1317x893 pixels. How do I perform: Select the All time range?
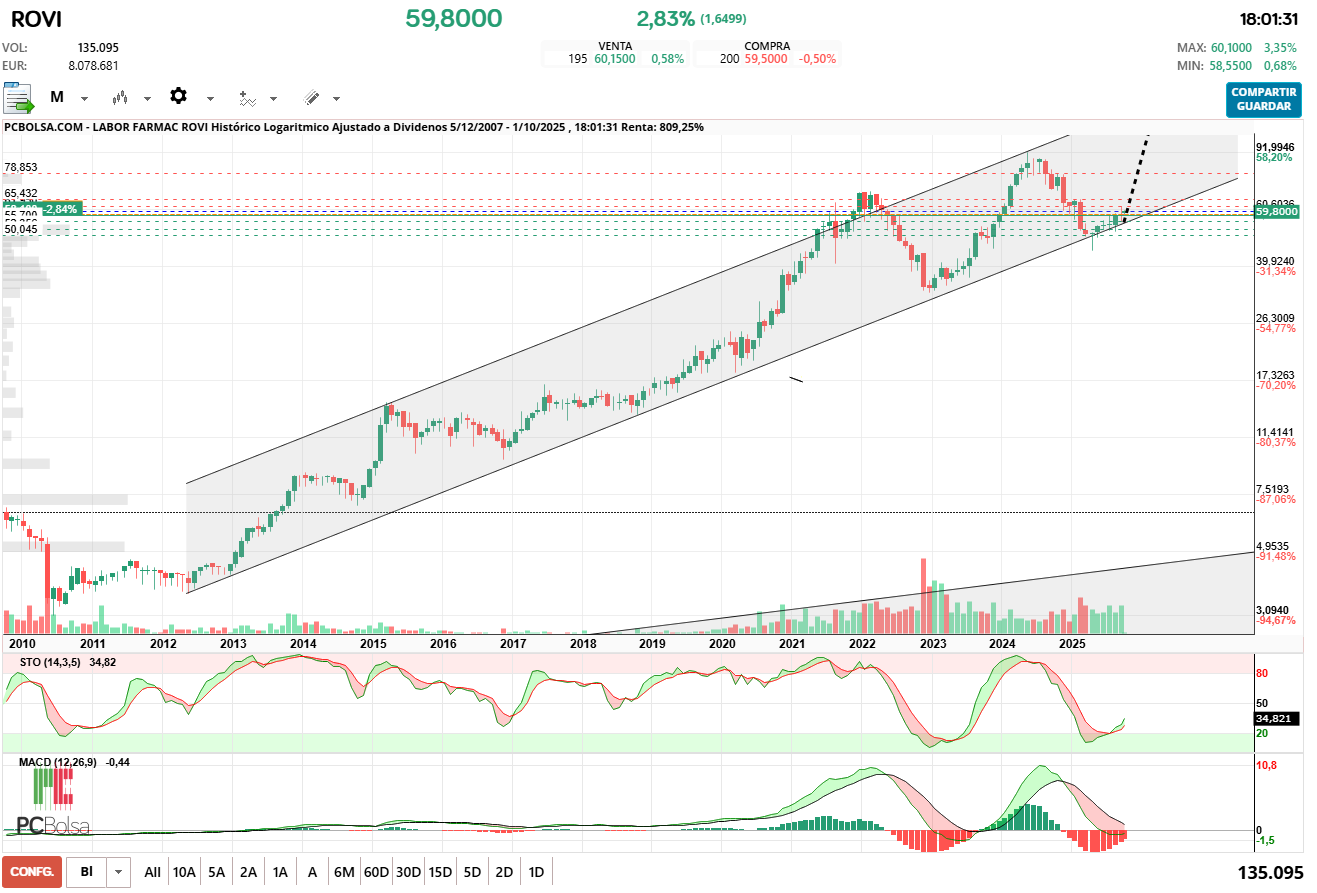[x=152, y=872]
